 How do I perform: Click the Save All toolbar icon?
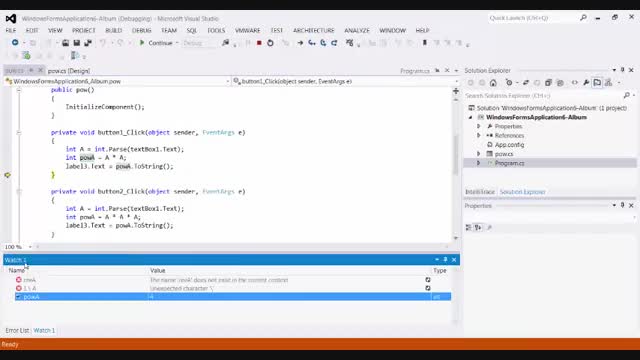[88, 43]
